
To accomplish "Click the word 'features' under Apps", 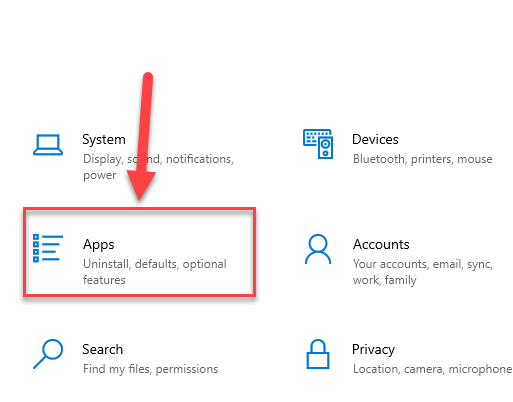I will (x=104, y=280).
